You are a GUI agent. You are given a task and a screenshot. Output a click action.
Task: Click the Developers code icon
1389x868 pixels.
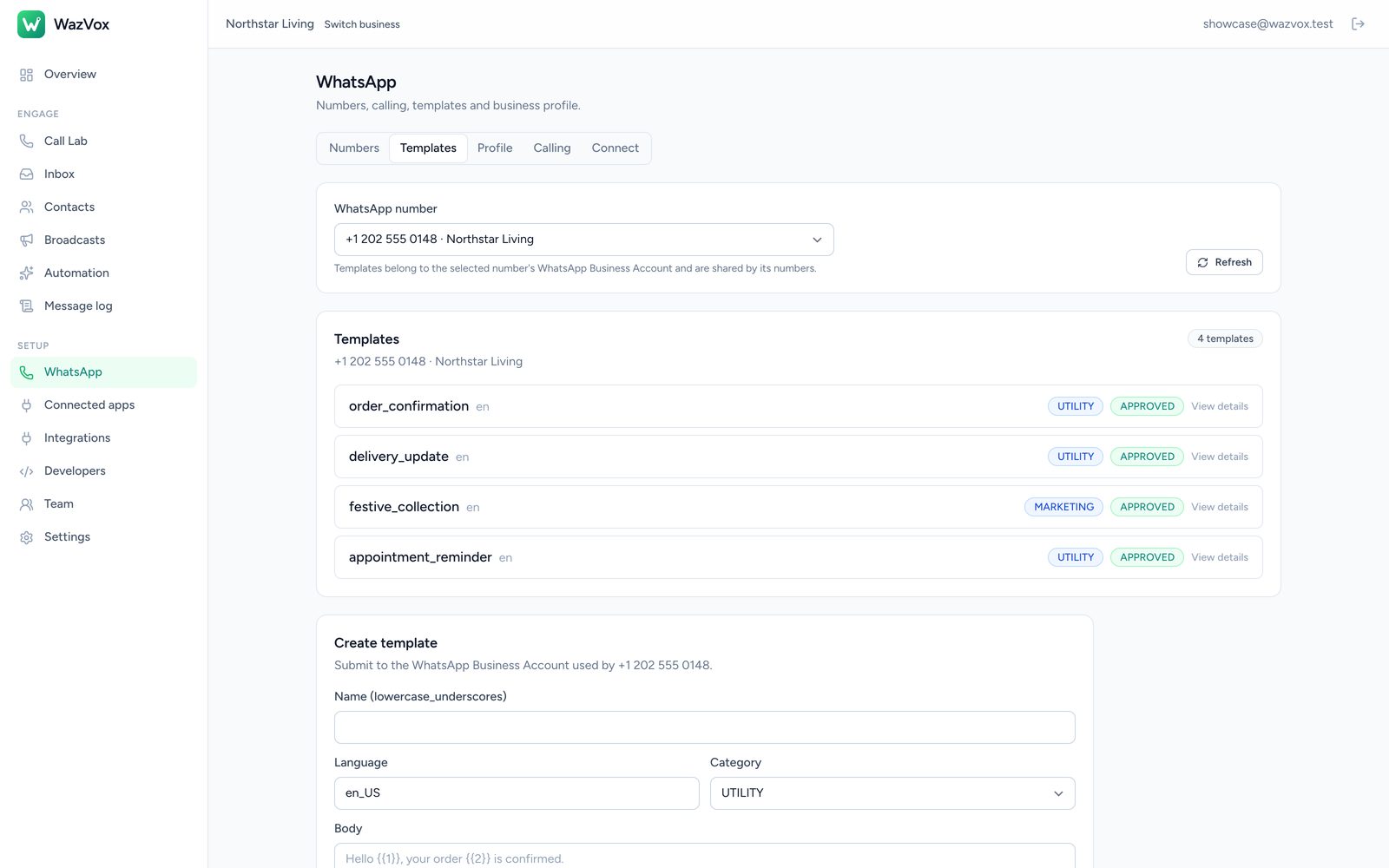[27, 470]
